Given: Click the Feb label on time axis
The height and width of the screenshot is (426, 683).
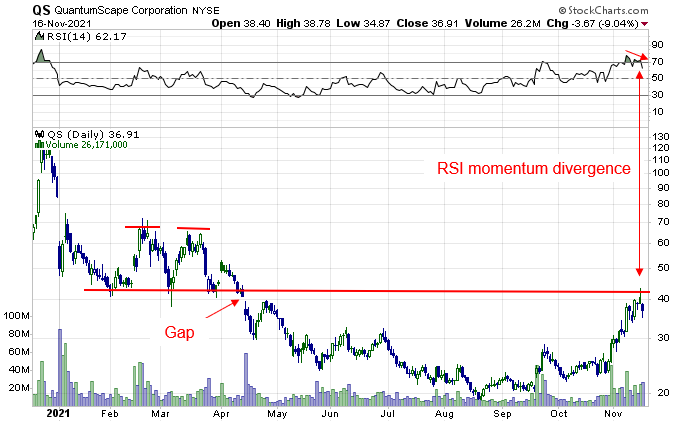Looking at the screenshot, I should pos(109,414).
